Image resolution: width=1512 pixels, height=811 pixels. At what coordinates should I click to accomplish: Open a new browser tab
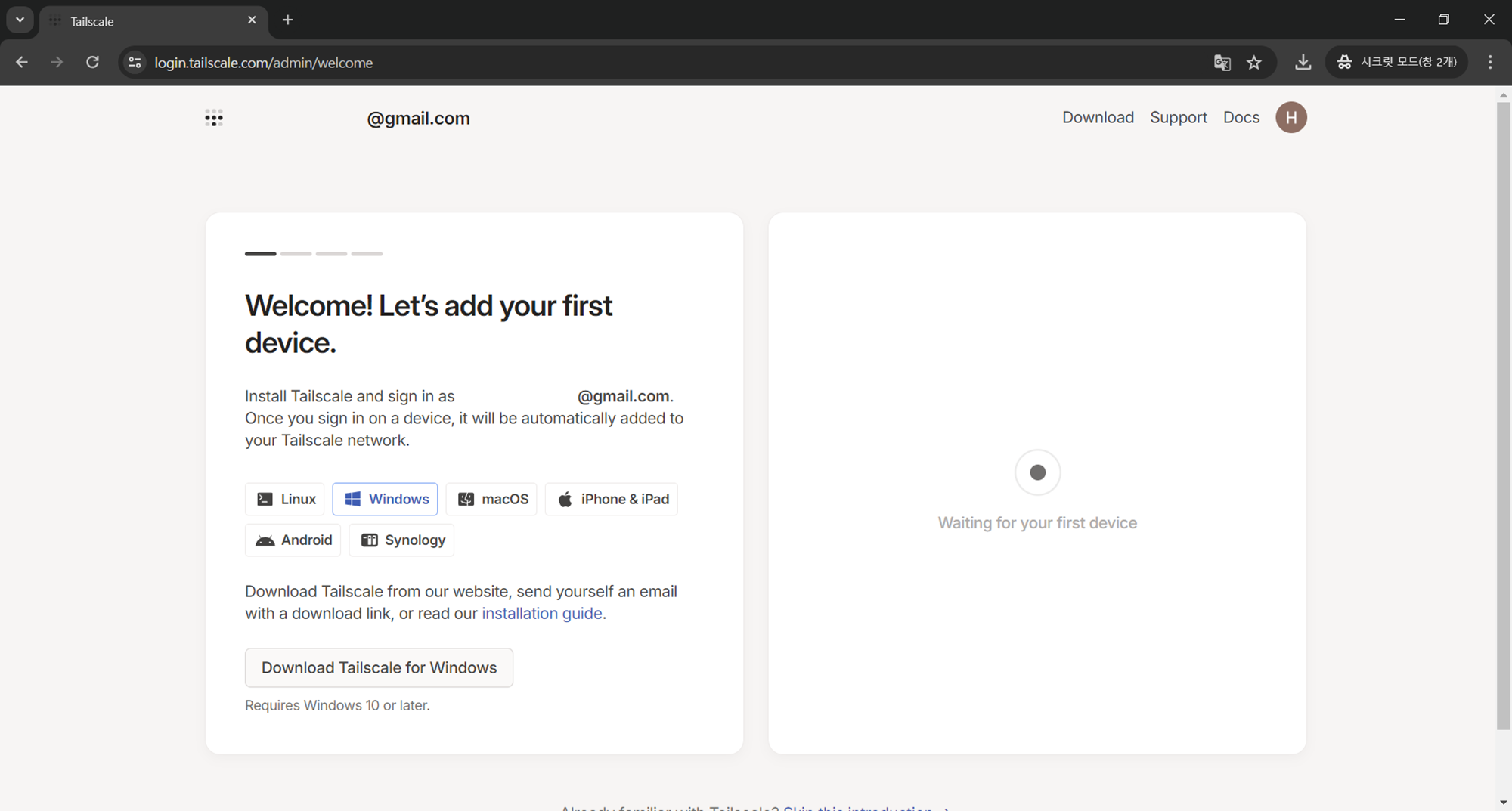pyautogui.click(x=287, y=20)
